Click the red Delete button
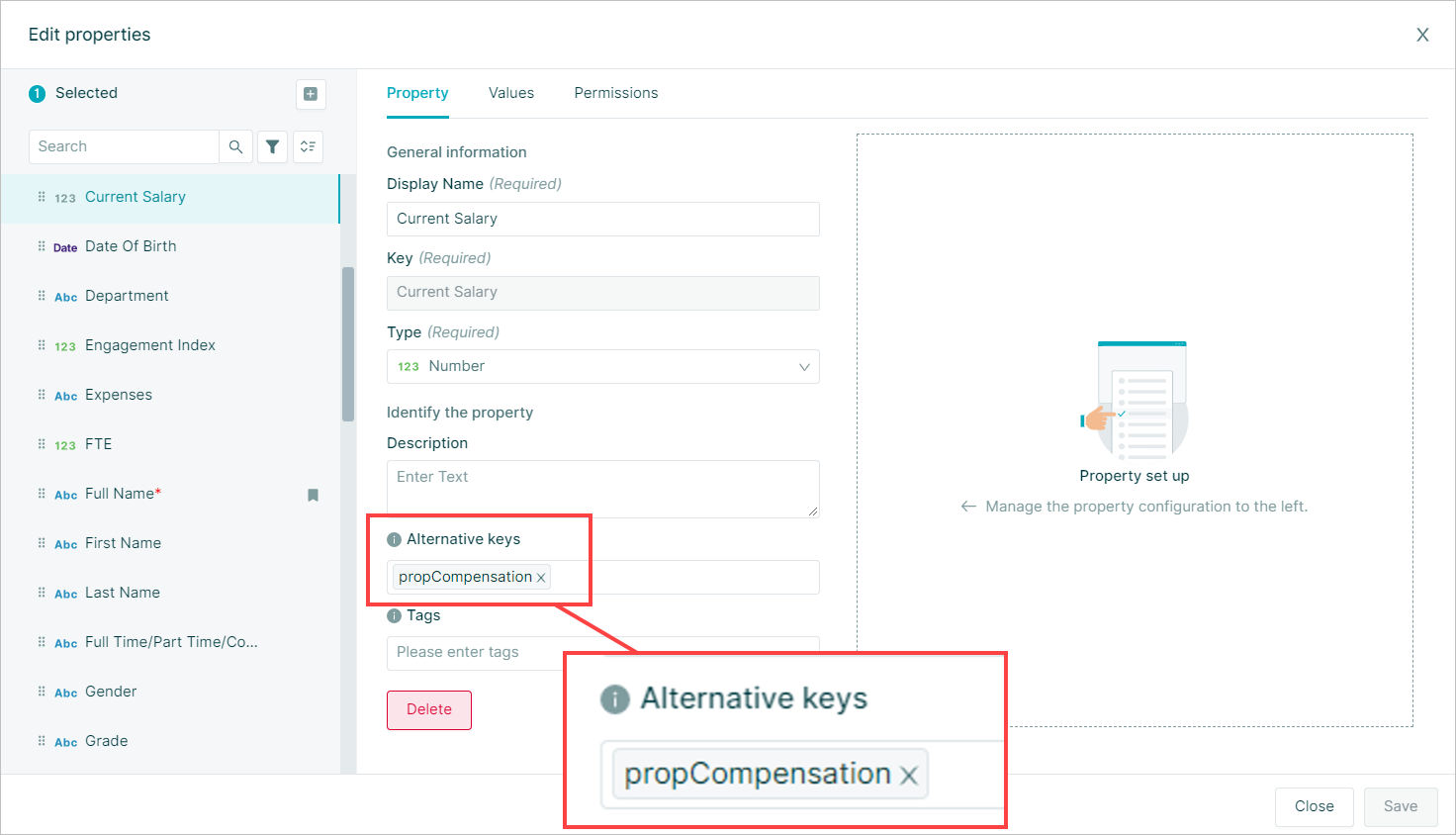This screenshot has height=835, width=1456. [429, 709]
